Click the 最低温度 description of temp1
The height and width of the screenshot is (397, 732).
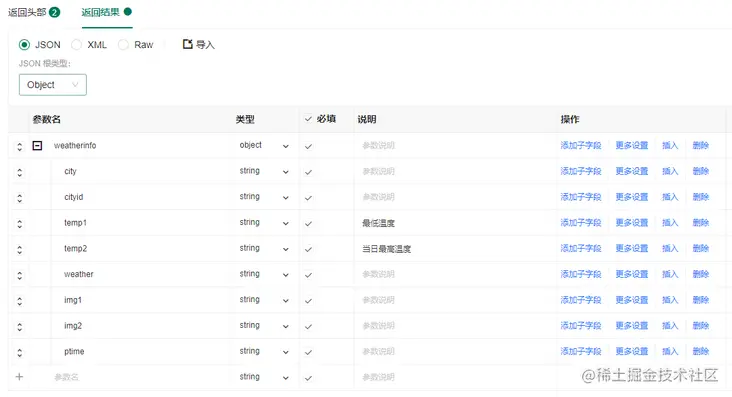coord(379,223)
